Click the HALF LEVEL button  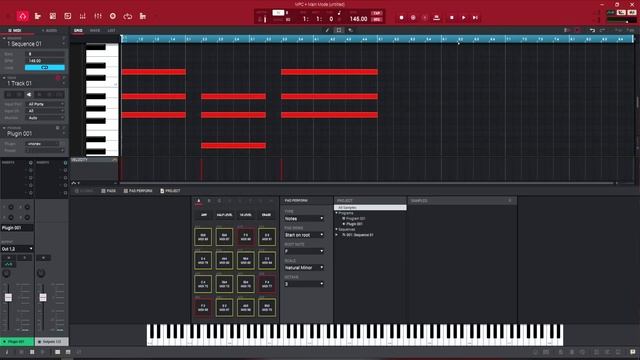pyautogui.click(x=224, y=215)
